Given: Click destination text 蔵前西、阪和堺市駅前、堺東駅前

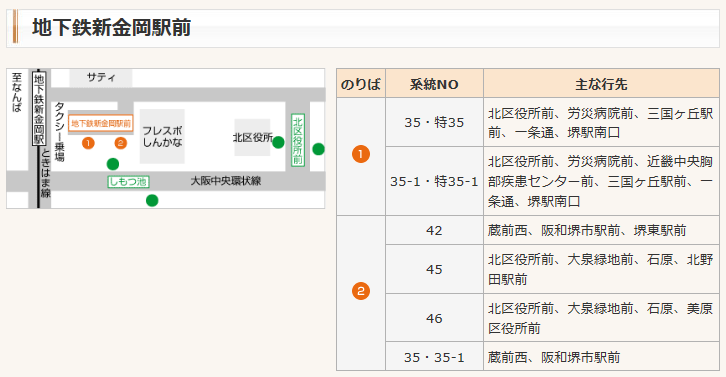Looking at the screenshot, I should point(587,230).
